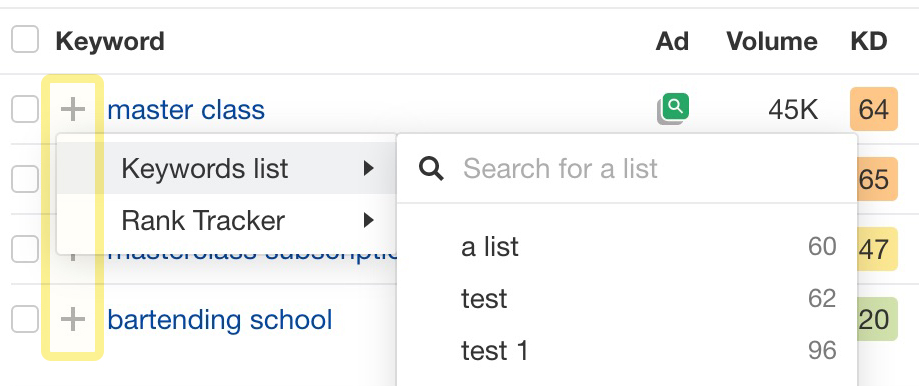The width and height of the screenshot is (919, 386).
Task: Click the KD 47 badge
Action: 873,249
